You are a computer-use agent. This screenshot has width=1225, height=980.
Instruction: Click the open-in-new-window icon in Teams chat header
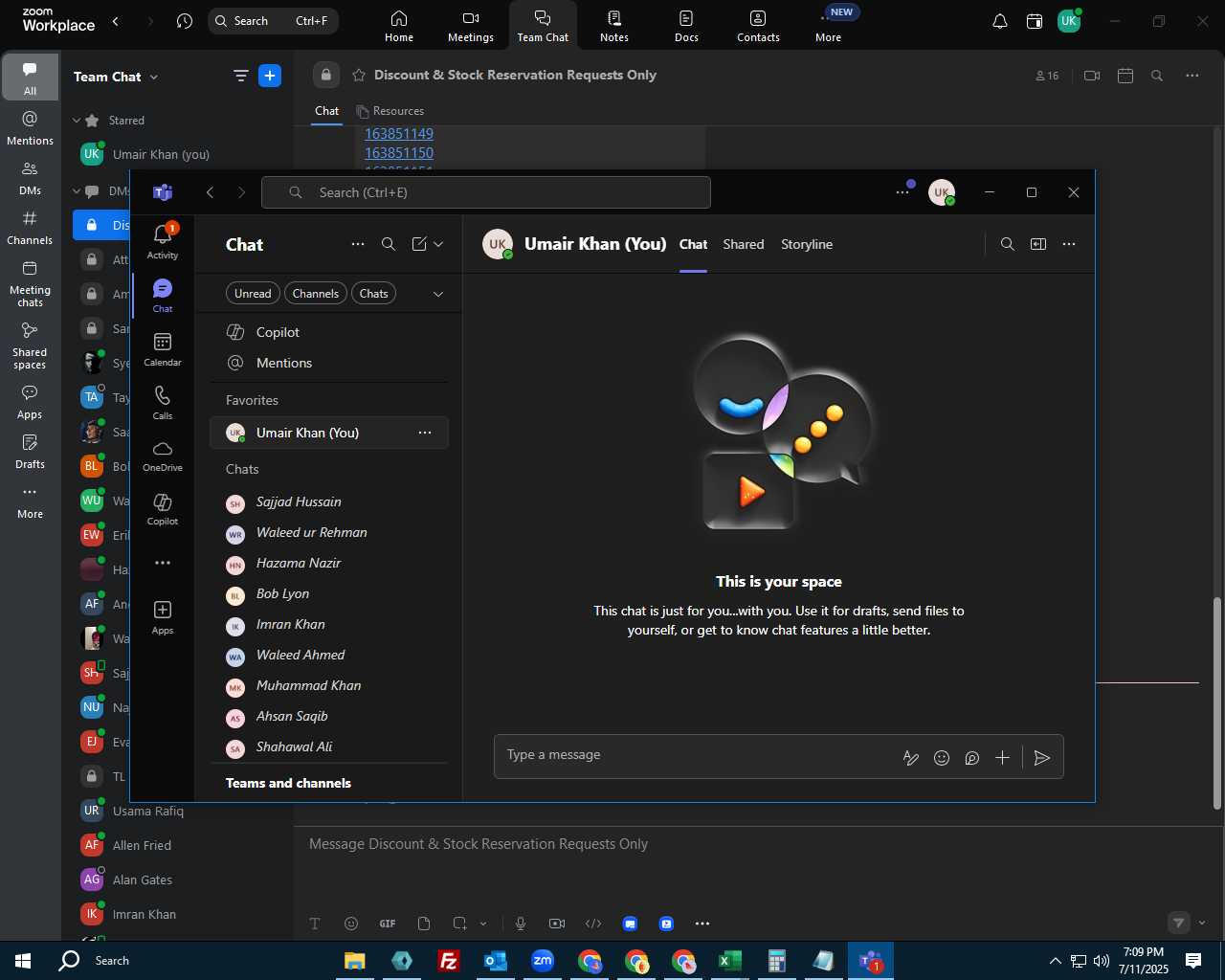[1038, 244]
